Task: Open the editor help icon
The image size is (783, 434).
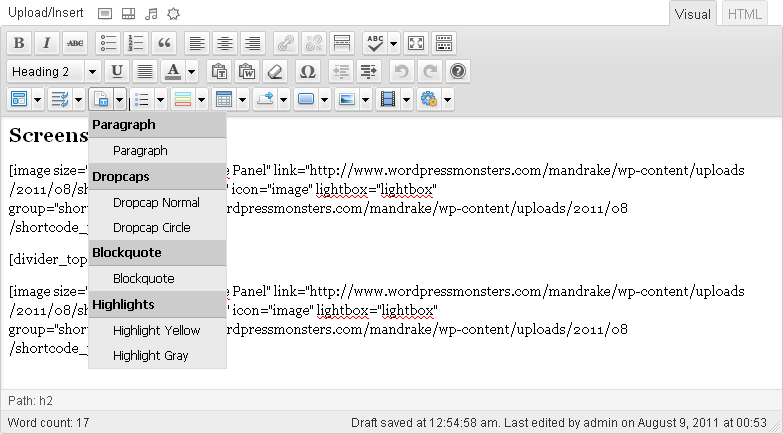Action: point(457,71)
